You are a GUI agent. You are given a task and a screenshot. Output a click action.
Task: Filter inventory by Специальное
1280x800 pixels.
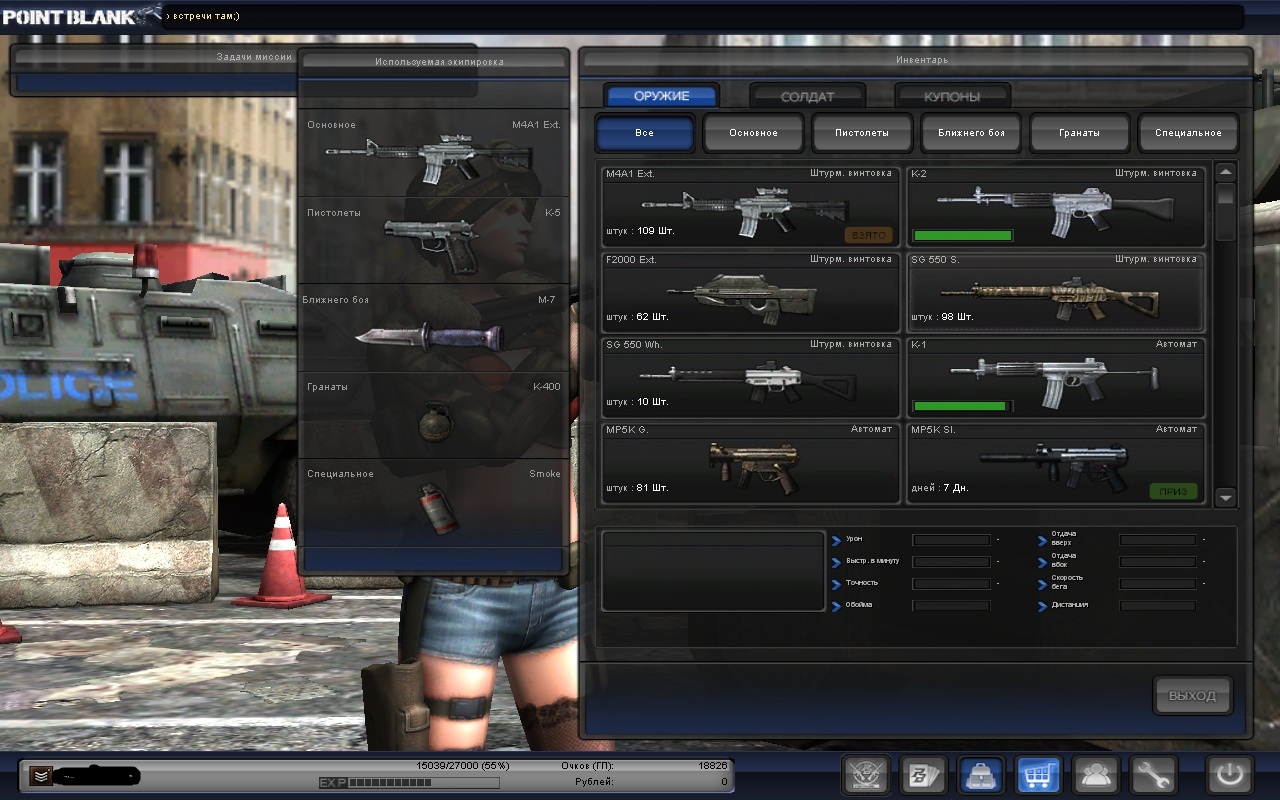[1188, 133]
